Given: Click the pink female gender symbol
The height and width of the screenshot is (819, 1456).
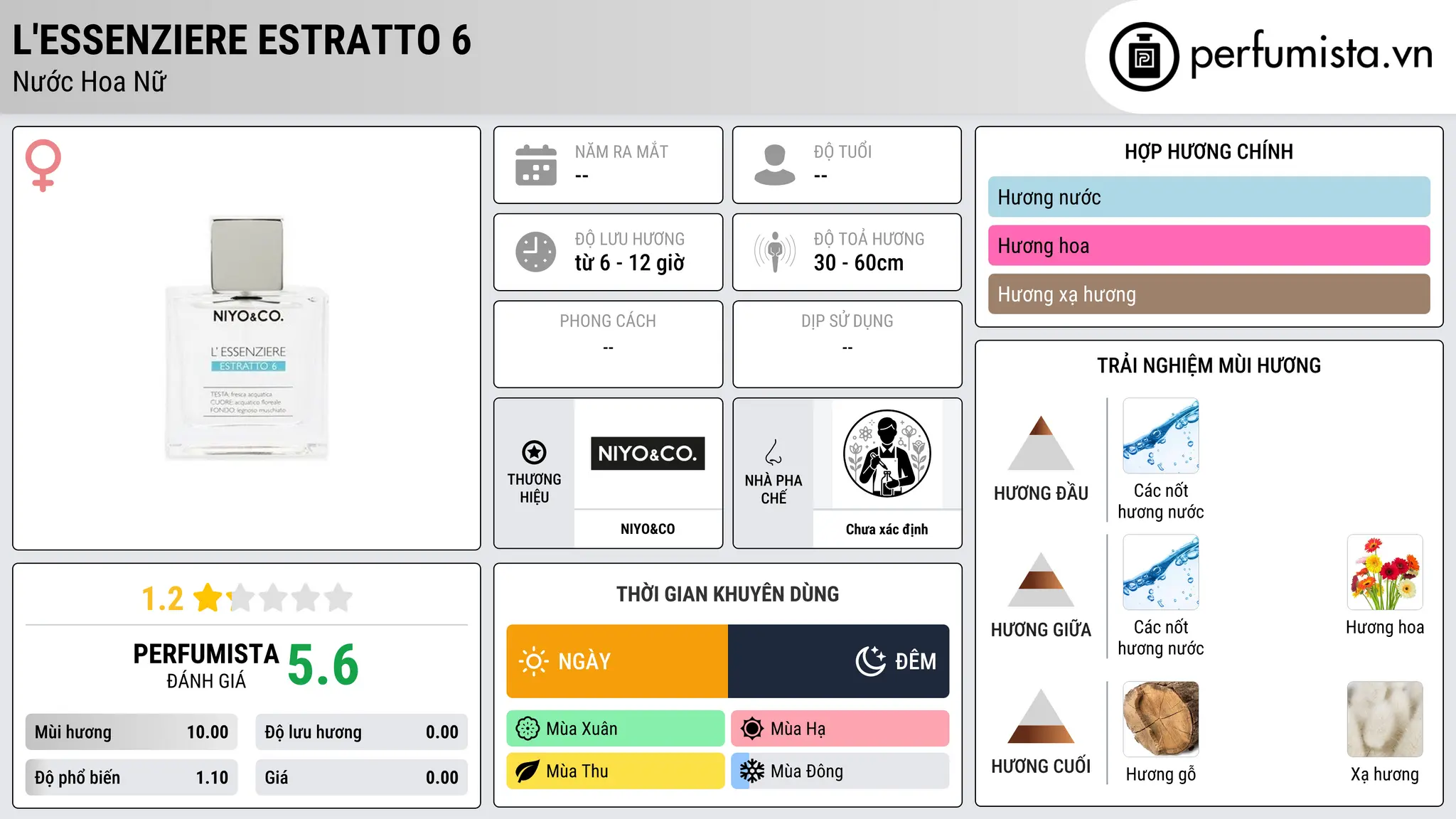Looking at the screenshot, I should (43, 165).
